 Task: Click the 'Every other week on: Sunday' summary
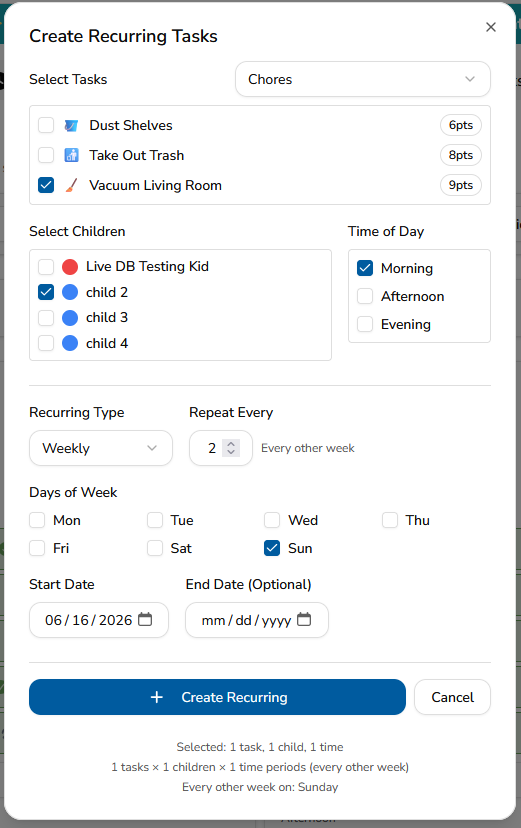click(x=260, y=787)
